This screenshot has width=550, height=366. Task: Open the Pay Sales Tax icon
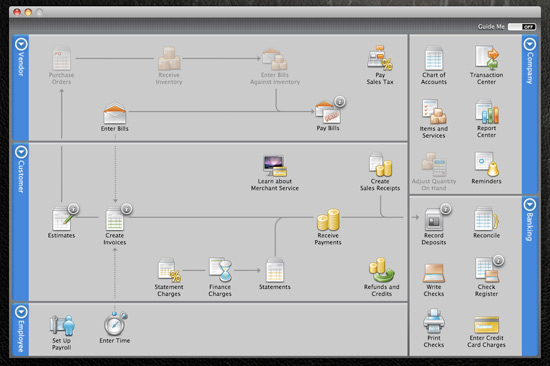(x=380, y=58)
